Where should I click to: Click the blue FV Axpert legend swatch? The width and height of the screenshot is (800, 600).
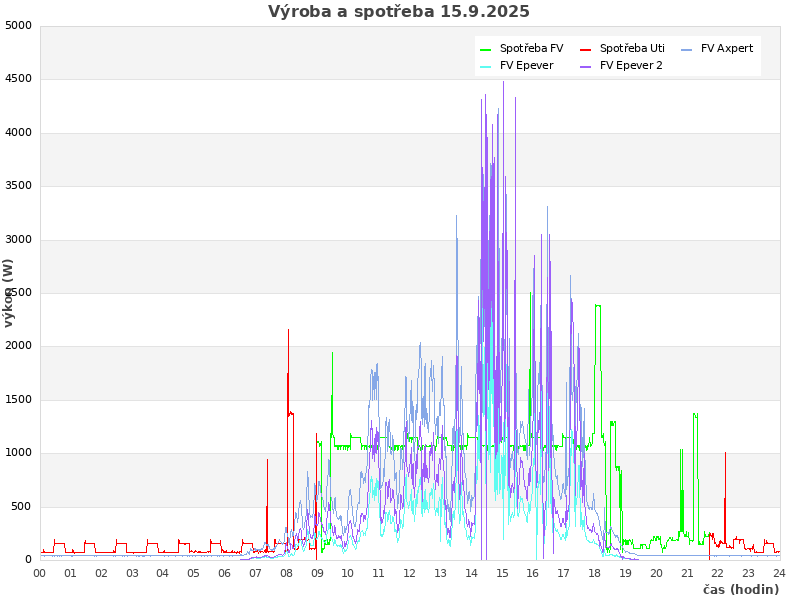[687, 49]
